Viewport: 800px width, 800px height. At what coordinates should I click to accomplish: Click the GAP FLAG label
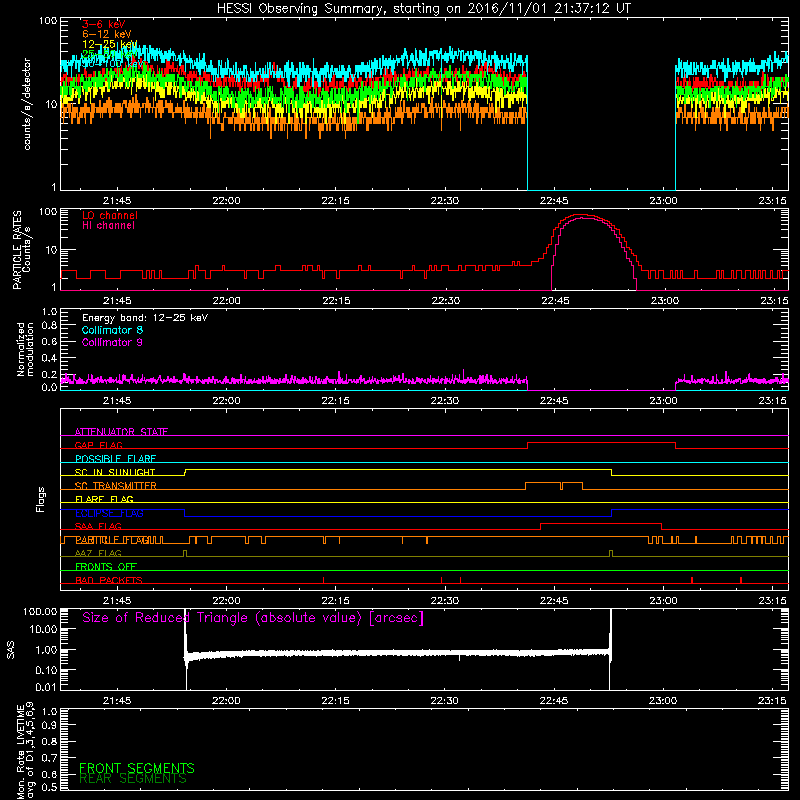click(x=98, y=445)
